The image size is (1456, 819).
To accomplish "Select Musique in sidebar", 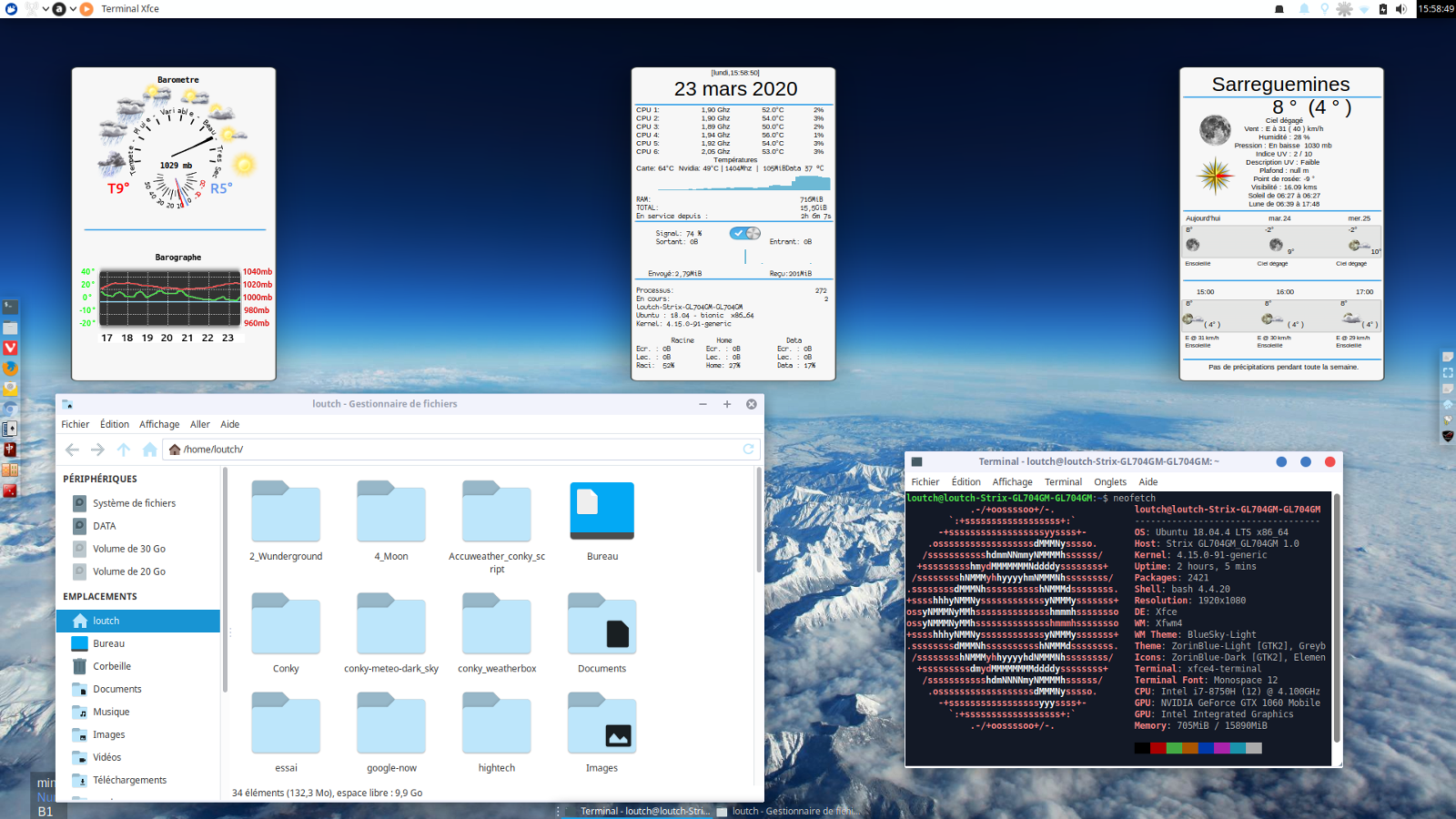I will 138,712.
